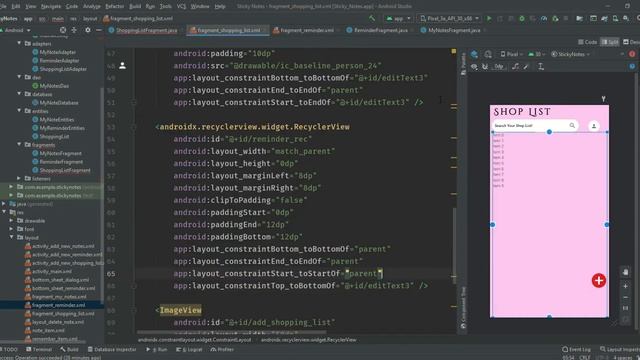This screenshot has width=640, height=360.
Task: Open Pixel 3a API 30 device dropdown
Action: click(x=449, y=18)
